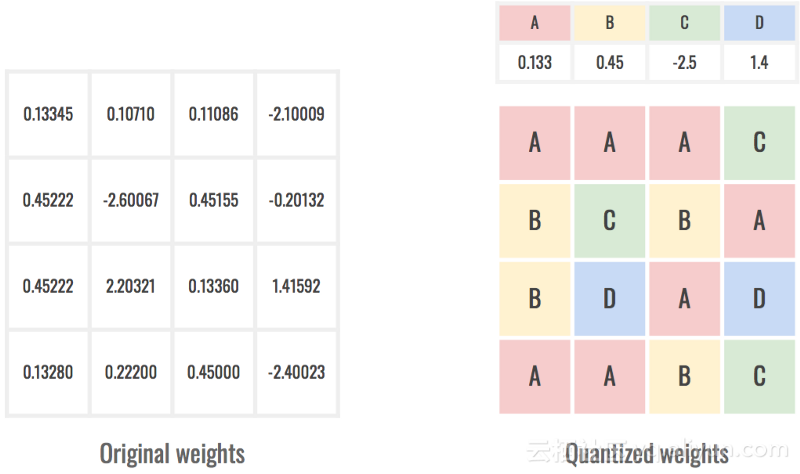Click the 0.45 codebook value

(x=610, y=62)
